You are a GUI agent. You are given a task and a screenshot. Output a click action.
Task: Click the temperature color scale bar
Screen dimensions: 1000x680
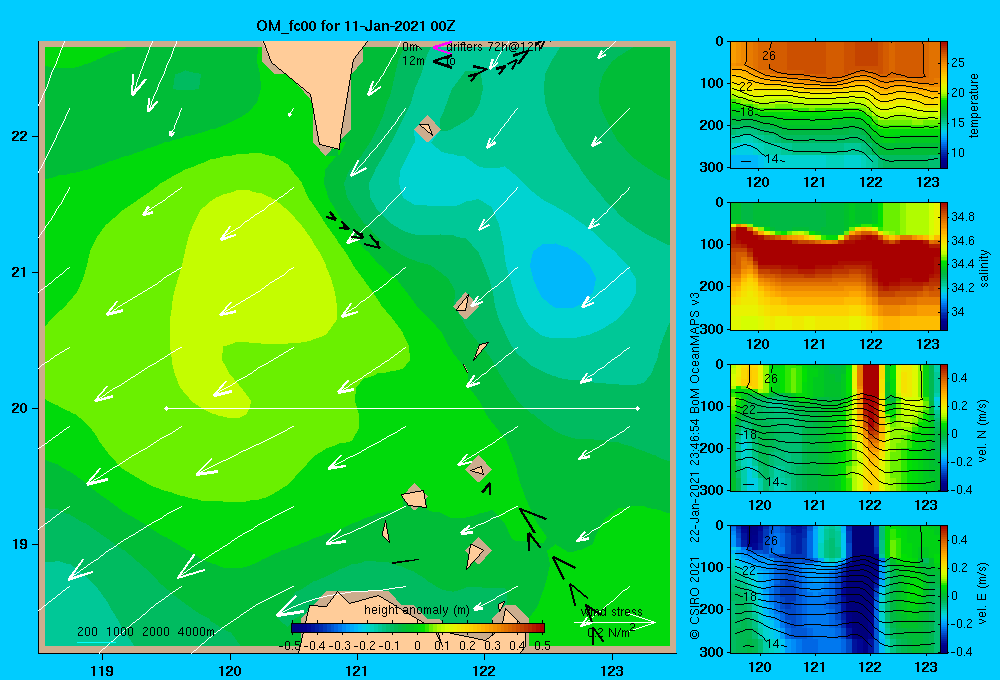click(944, 105)
